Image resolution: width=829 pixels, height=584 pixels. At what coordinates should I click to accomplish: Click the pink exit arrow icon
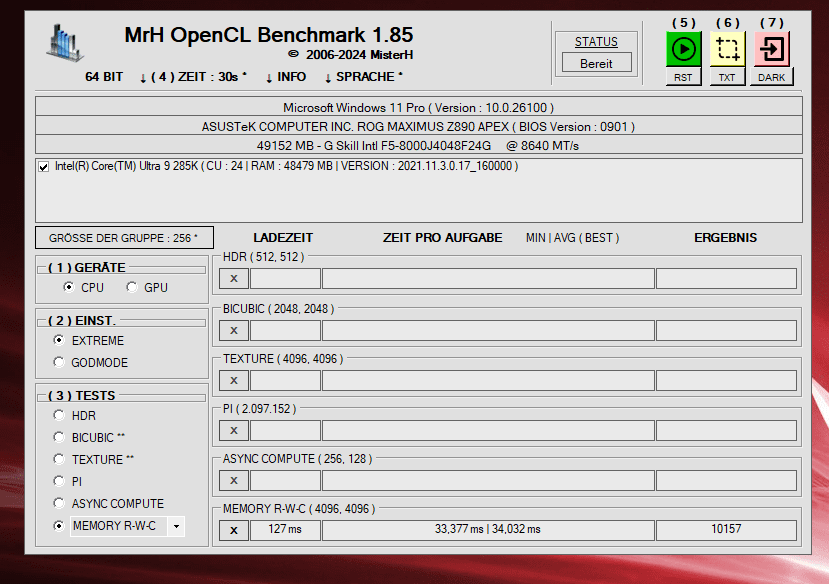click(771, 49)
